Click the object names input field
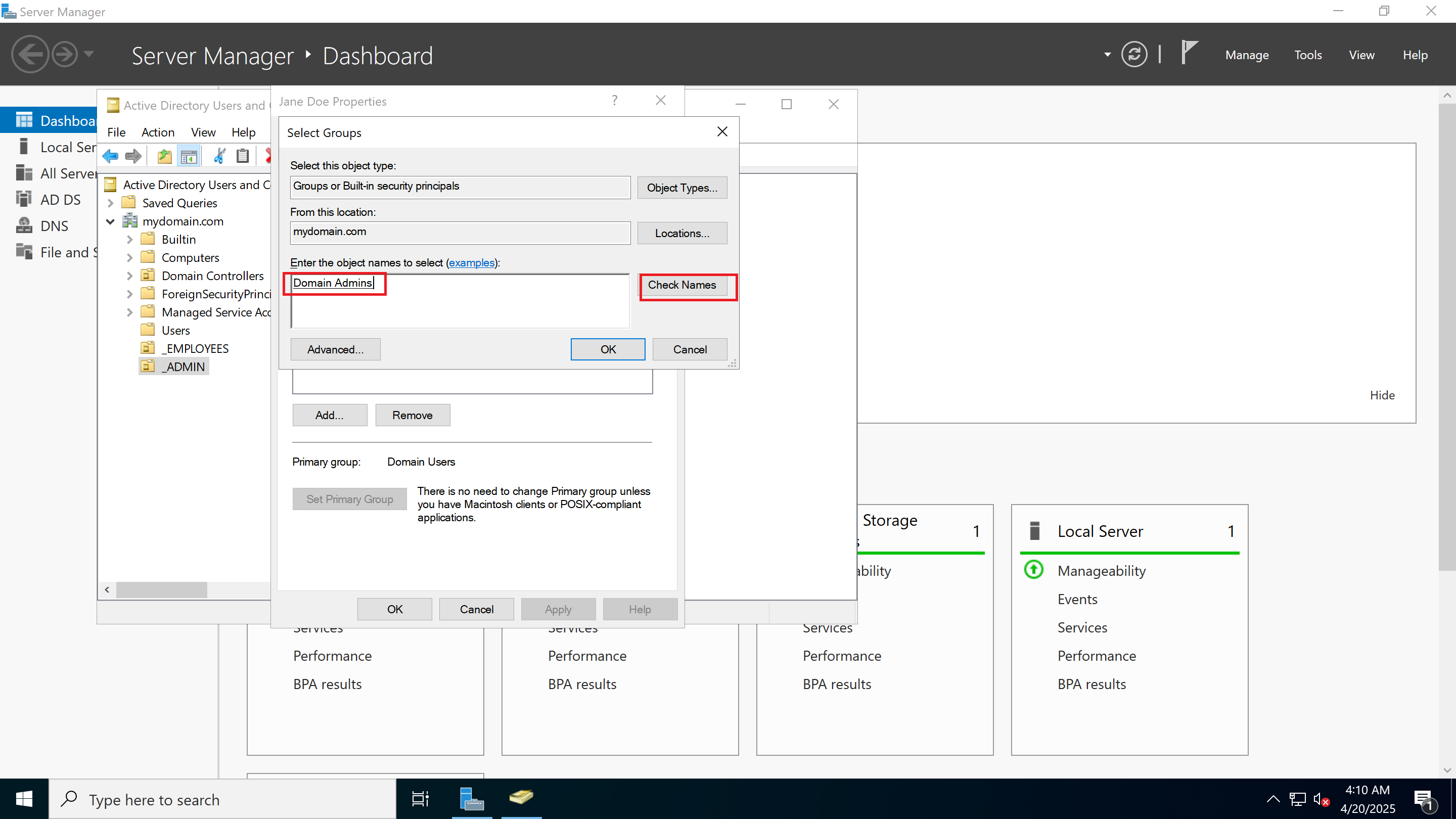1456x819 pixels. 460,301
